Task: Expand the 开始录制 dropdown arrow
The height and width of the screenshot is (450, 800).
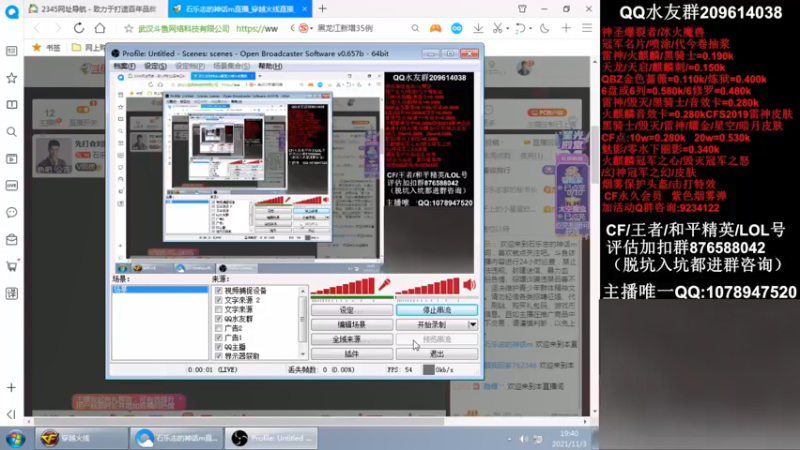Action: click(x=473, y=324)
